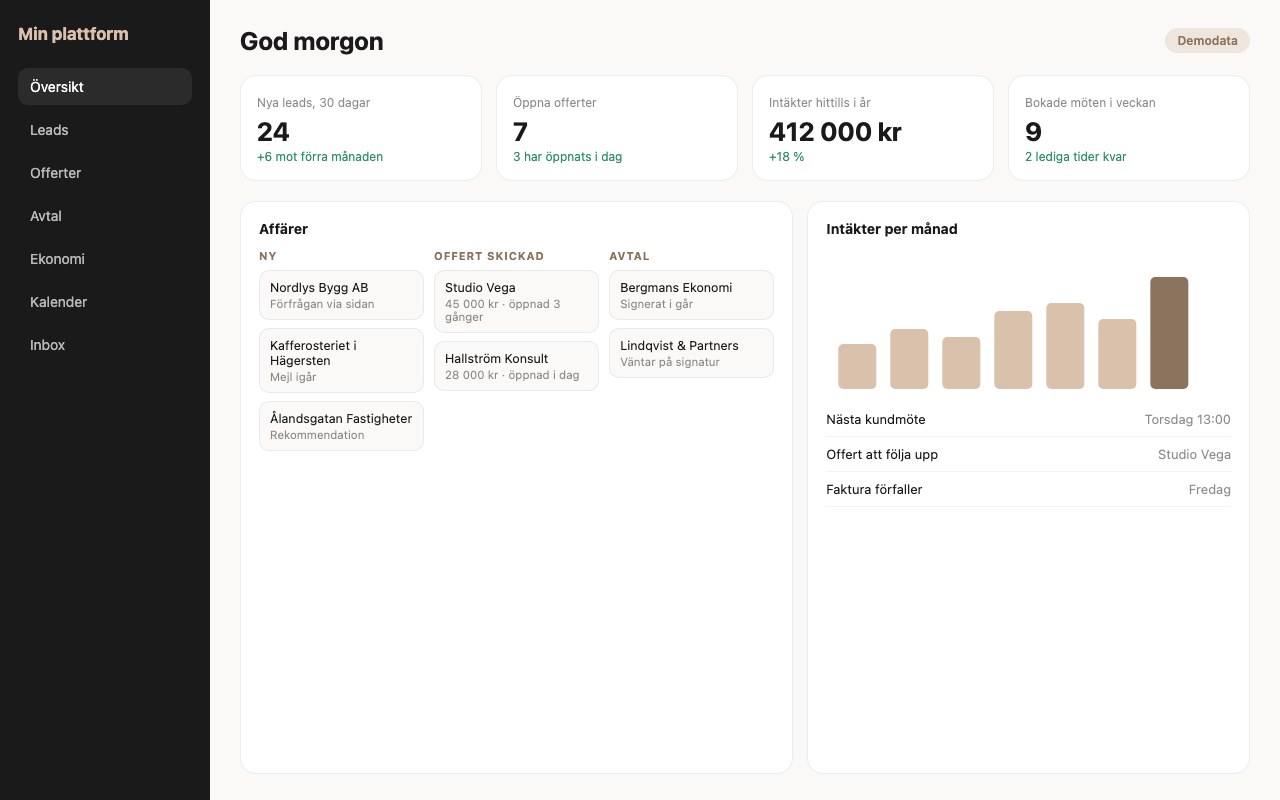Click the Torsdag 13:00 value
Screen dimensions: 1280x800
click(1187, 420)
